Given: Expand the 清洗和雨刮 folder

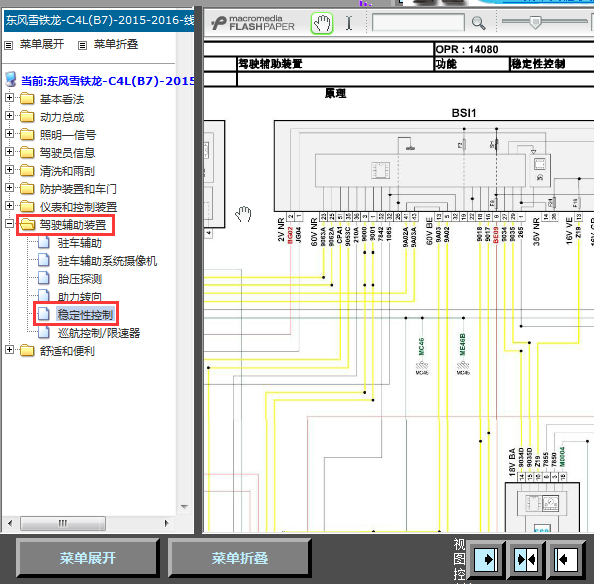Looking at the screenshot, I should coord(9,170).
